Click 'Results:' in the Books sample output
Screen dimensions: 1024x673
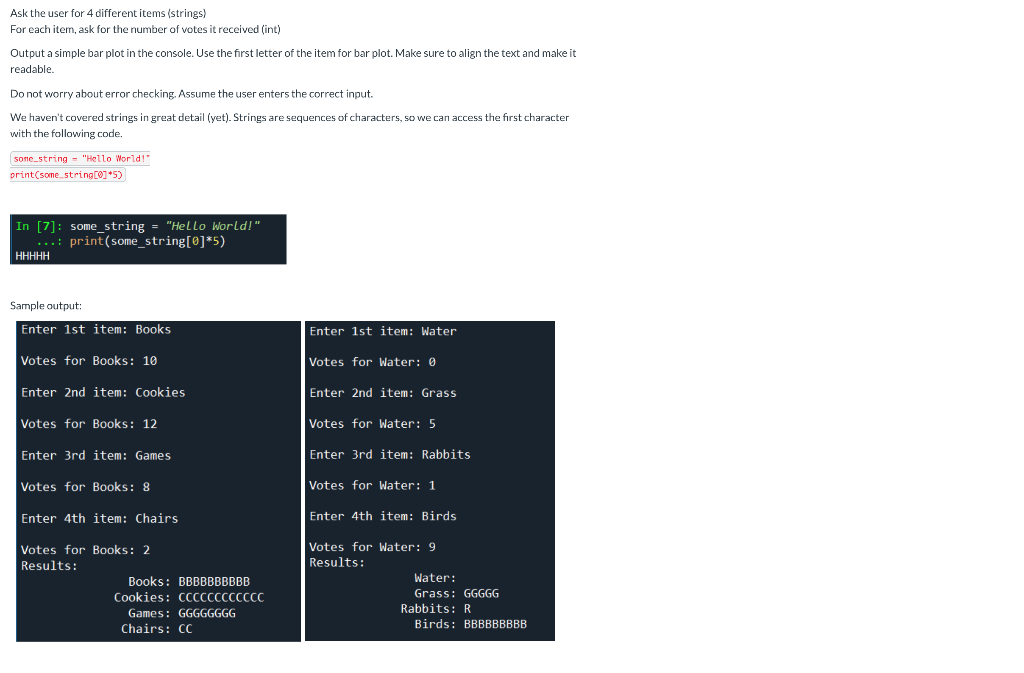(x=49, y=566)
